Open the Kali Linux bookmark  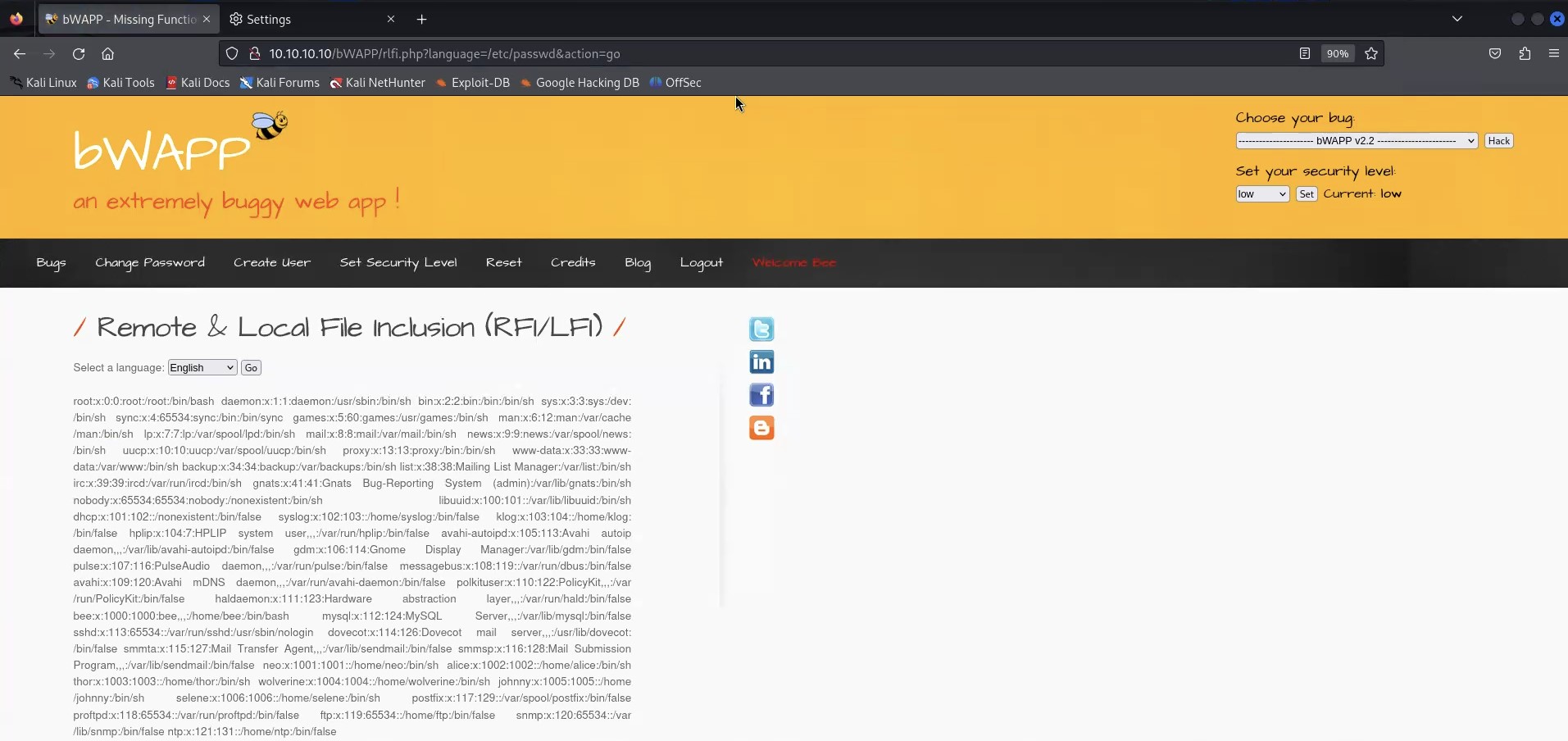click(x=43, y=83)
